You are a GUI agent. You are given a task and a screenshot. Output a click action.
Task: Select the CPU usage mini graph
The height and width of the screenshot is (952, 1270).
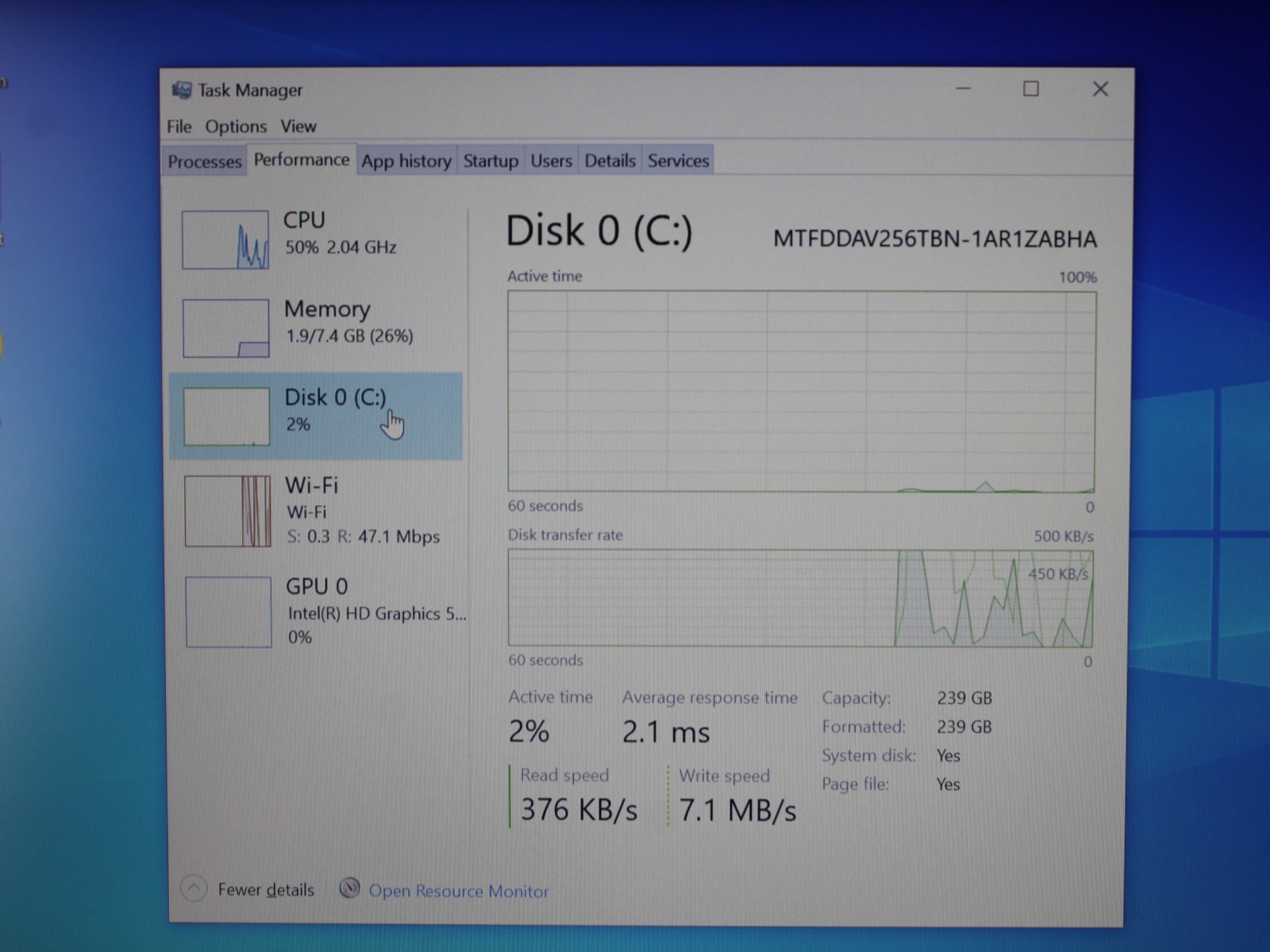tap(225, 240)
